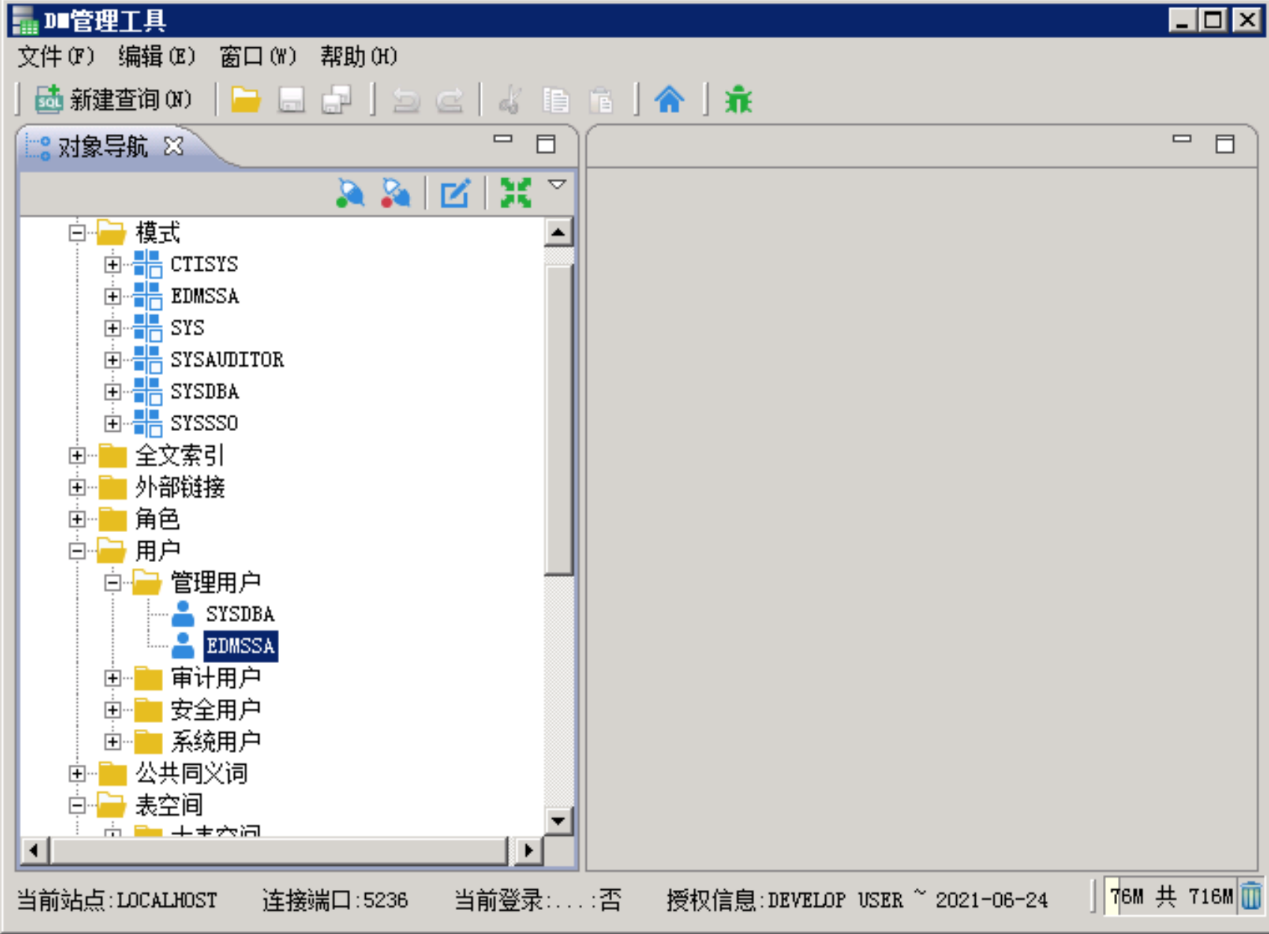
Task: Click the New Query (新建查询) button
Action: pyautogui.click(x=114, y=100)
